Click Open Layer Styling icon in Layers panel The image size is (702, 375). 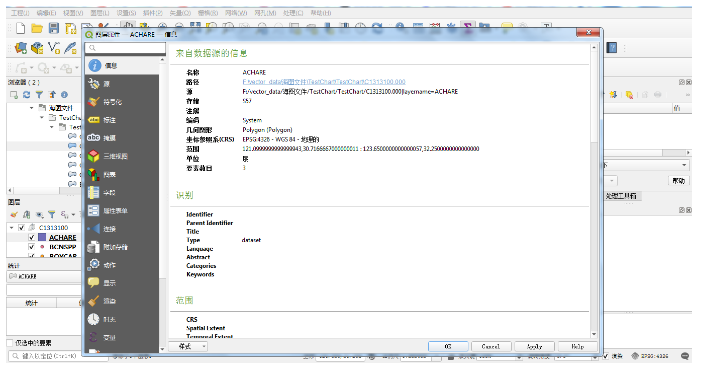point(14,214)
